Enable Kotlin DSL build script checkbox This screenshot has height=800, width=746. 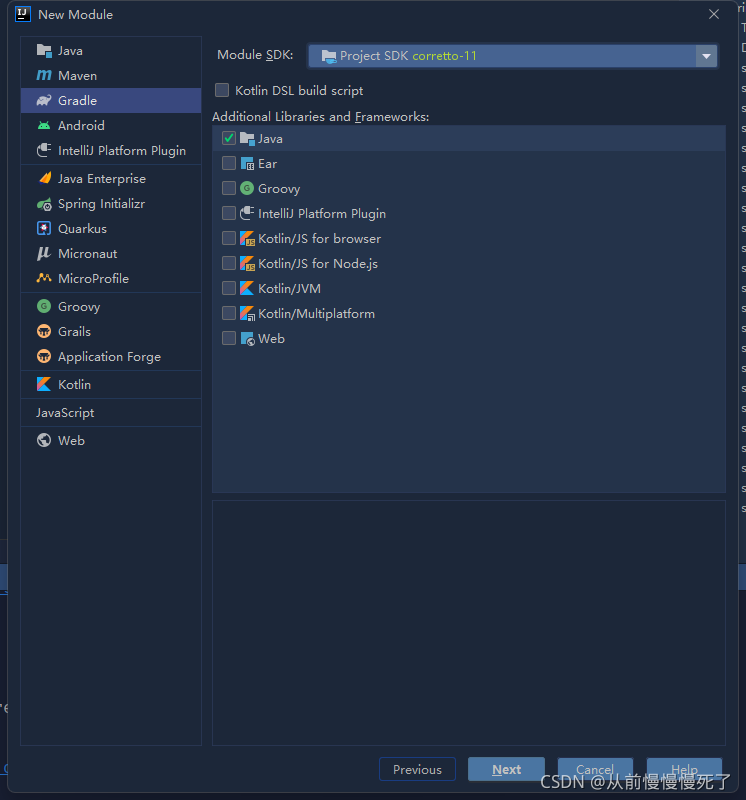click(222, 90)
